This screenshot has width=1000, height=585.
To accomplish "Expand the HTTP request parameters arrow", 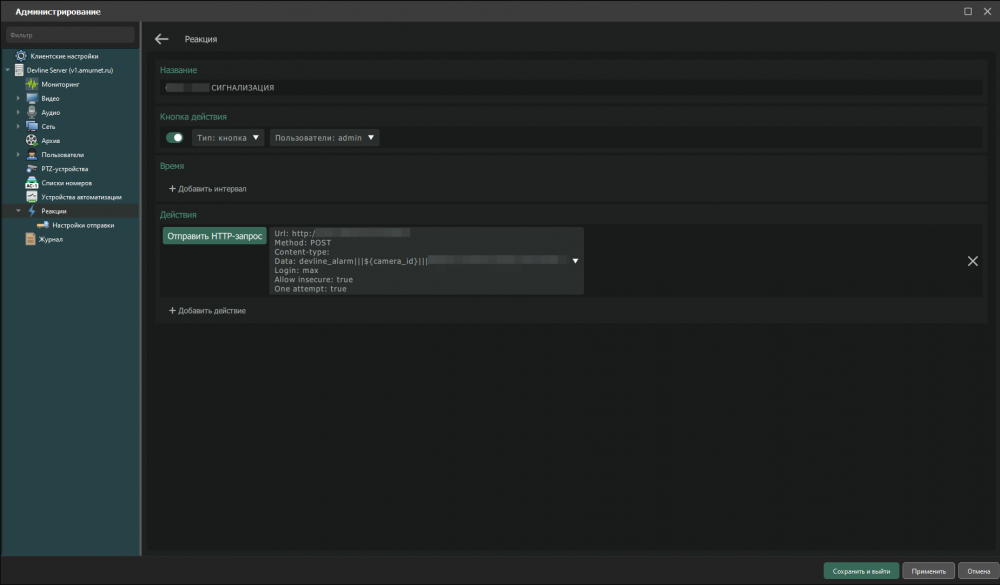I will 575,261.
